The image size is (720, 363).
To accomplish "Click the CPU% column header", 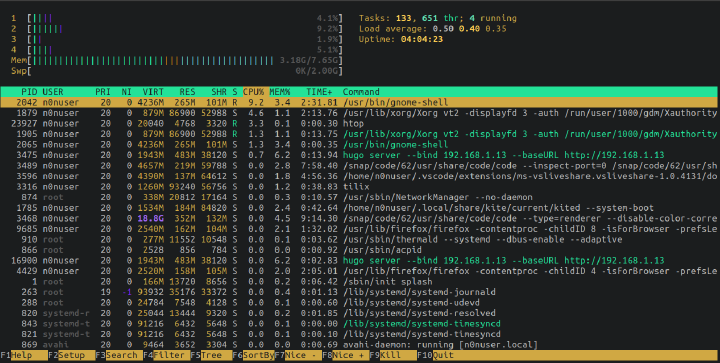I will tap(253, 92).
